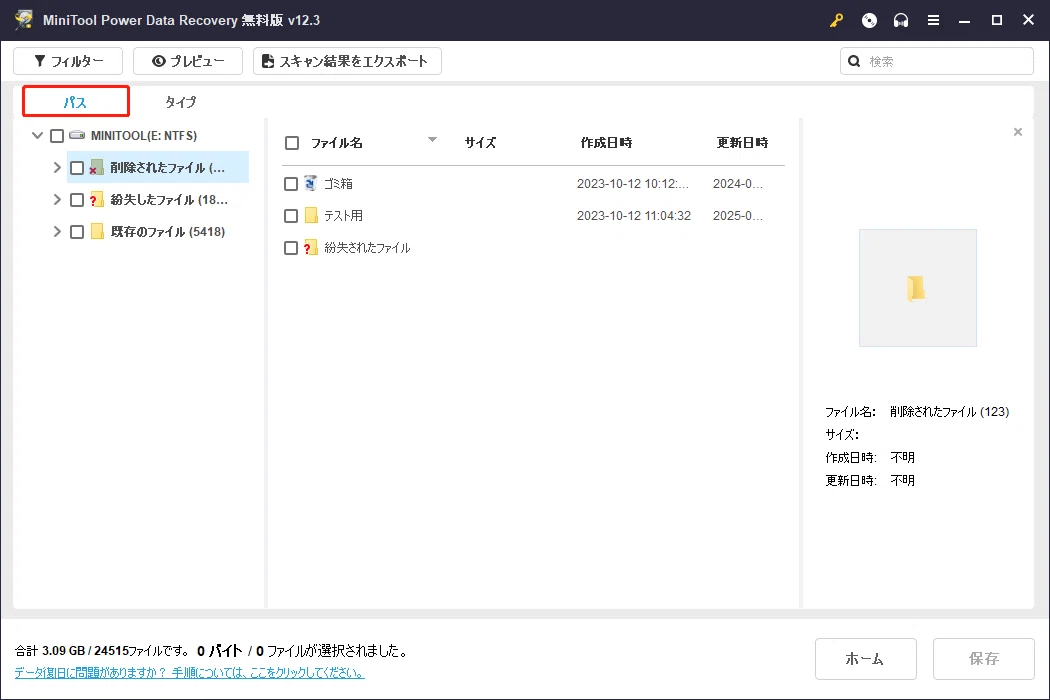Viewport: 1050px width, 700px height.
Task: Select the 既存のファイル (5418) tree label
Action: point(167,232)
